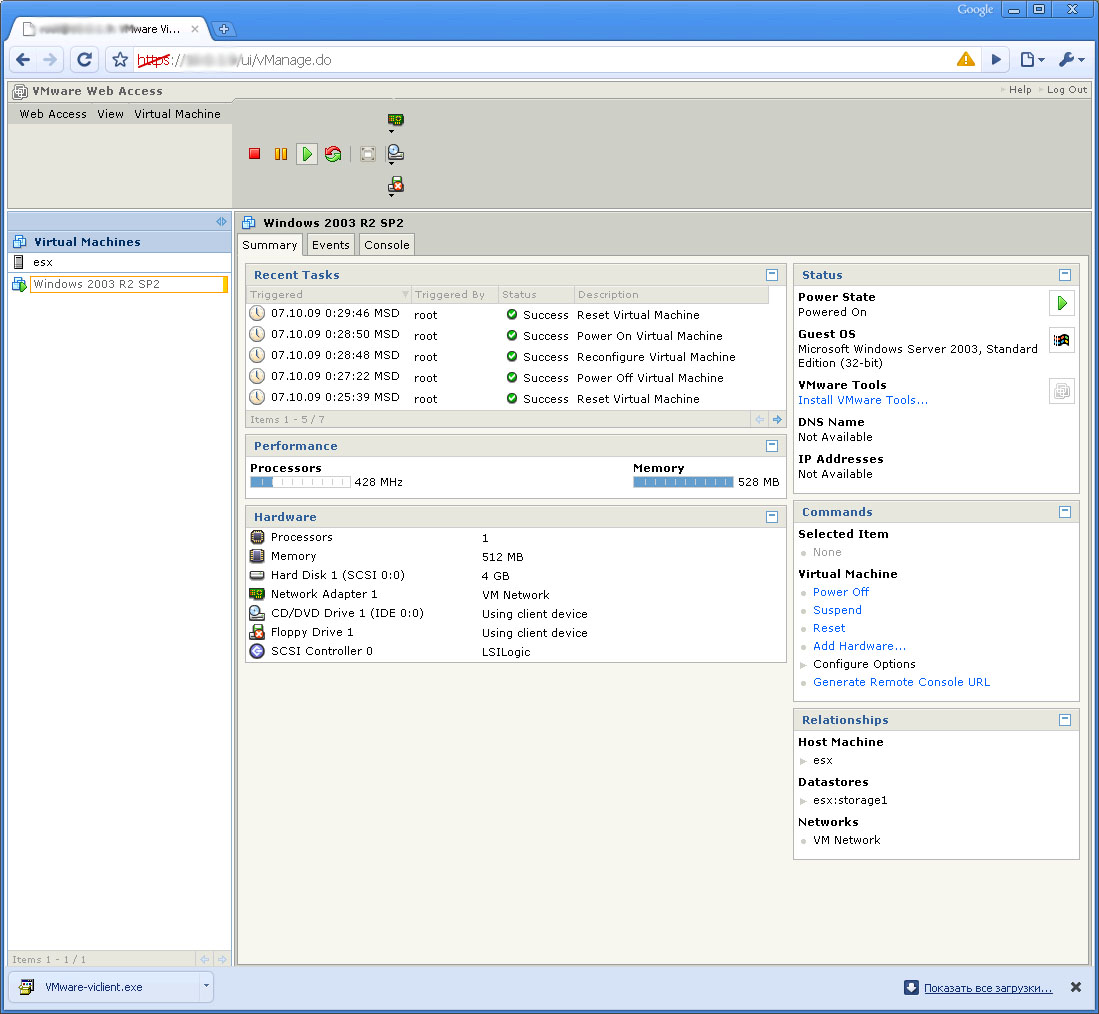Switch to the Summary tab
Screen dimensions: 1099x1014
click(270, 245)
